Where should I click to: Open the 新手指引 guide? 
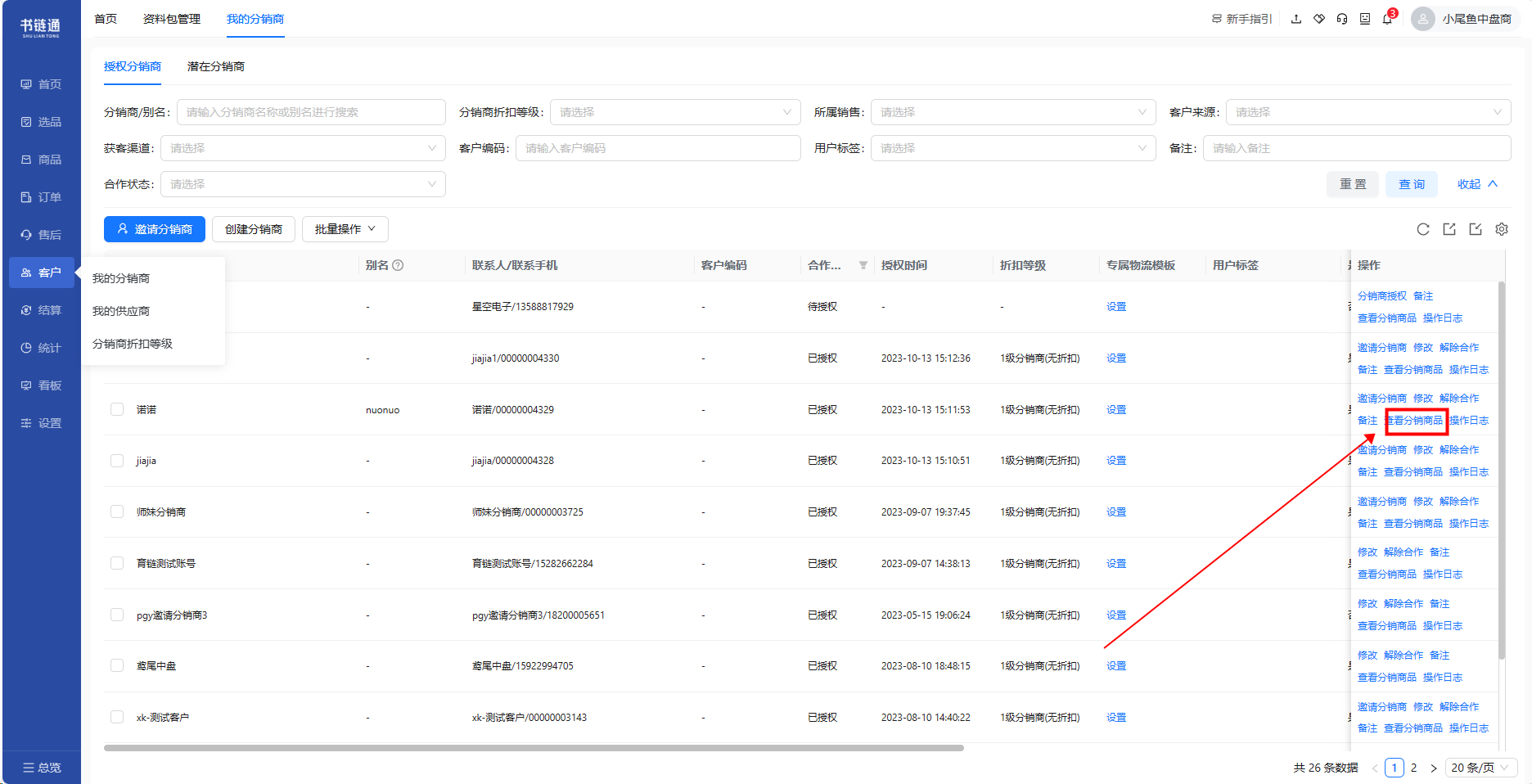click(1241, 19)
